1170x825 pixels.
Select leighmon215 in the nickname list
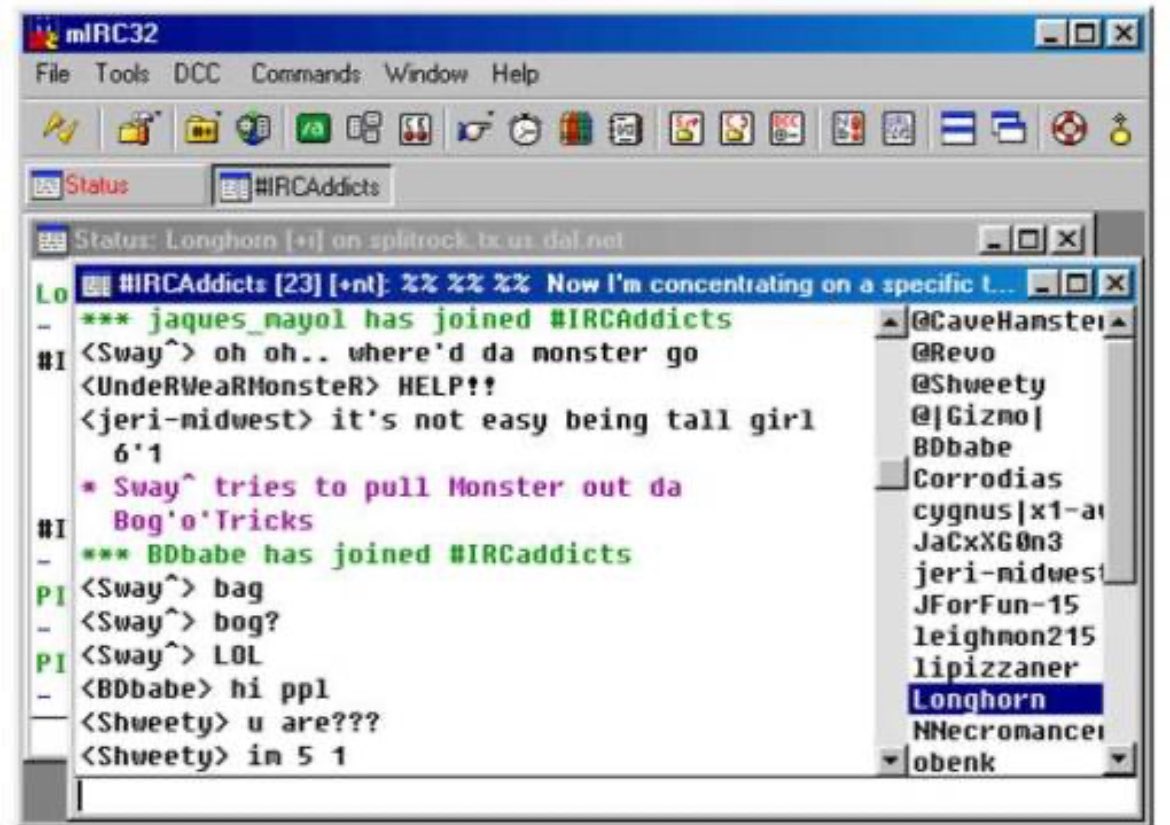1005,636
